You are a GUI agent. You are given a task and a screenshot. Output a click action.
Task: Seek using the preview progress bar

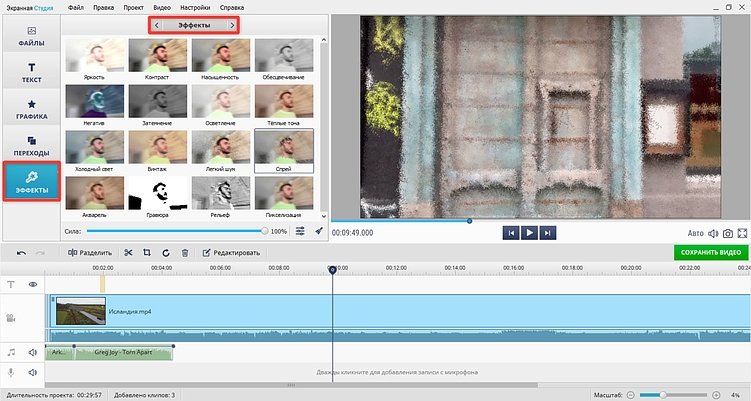pyautogui.click(x=539, y=221)
